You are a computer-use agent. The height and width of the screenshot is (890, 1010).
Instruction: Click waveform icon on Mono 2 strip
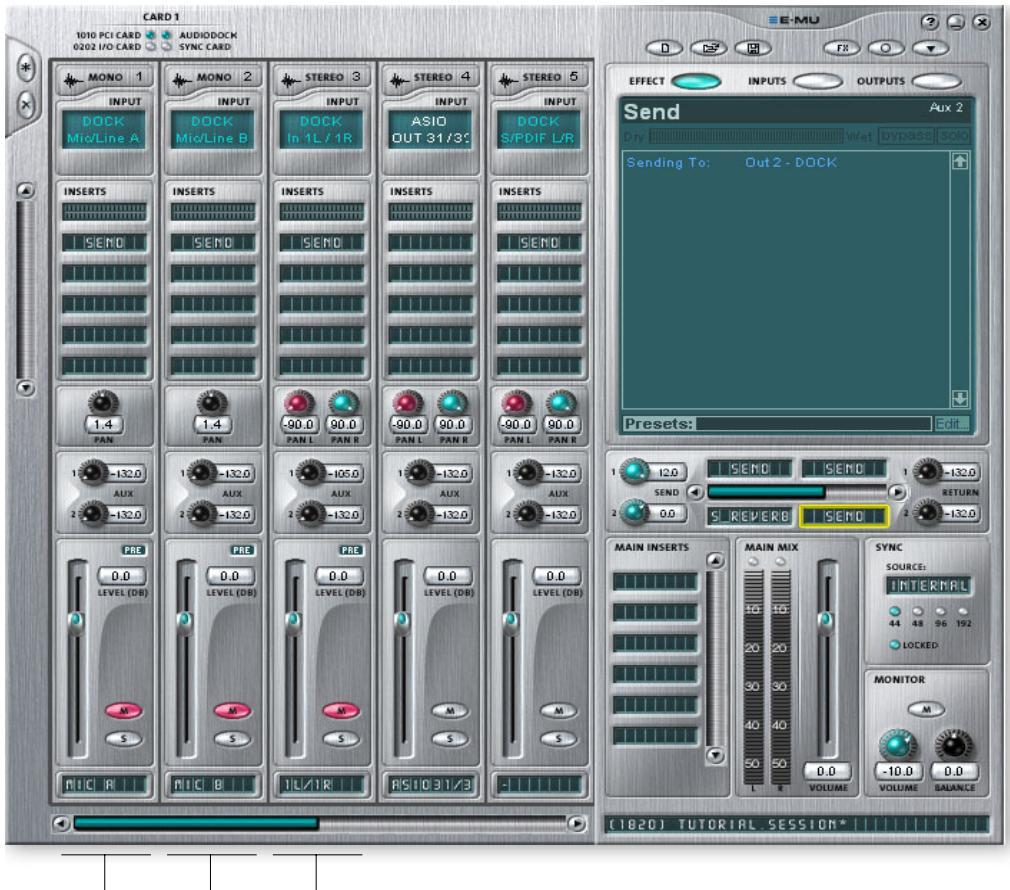181,80
